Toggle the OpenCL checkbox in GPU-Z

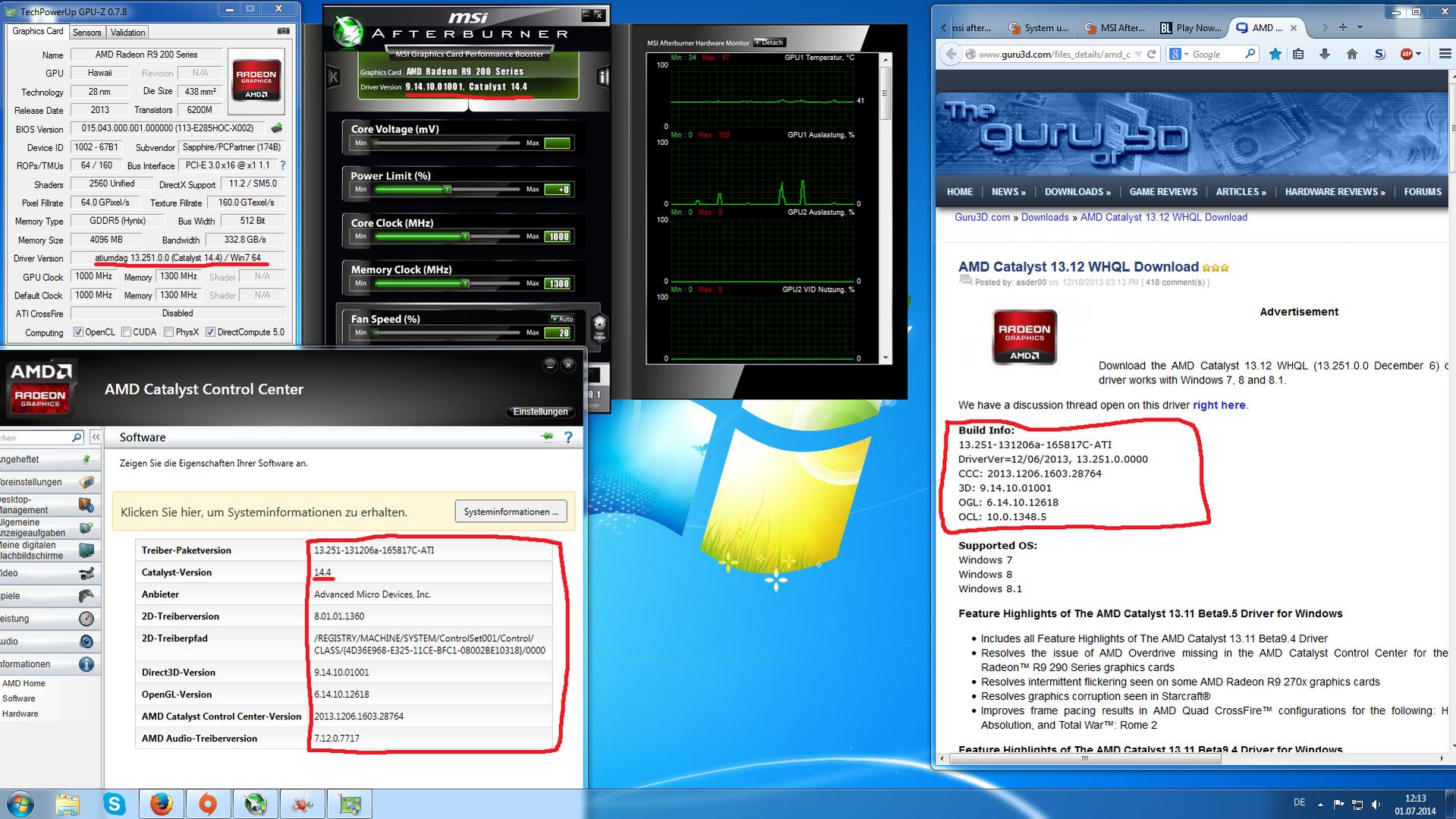[78, 332]
